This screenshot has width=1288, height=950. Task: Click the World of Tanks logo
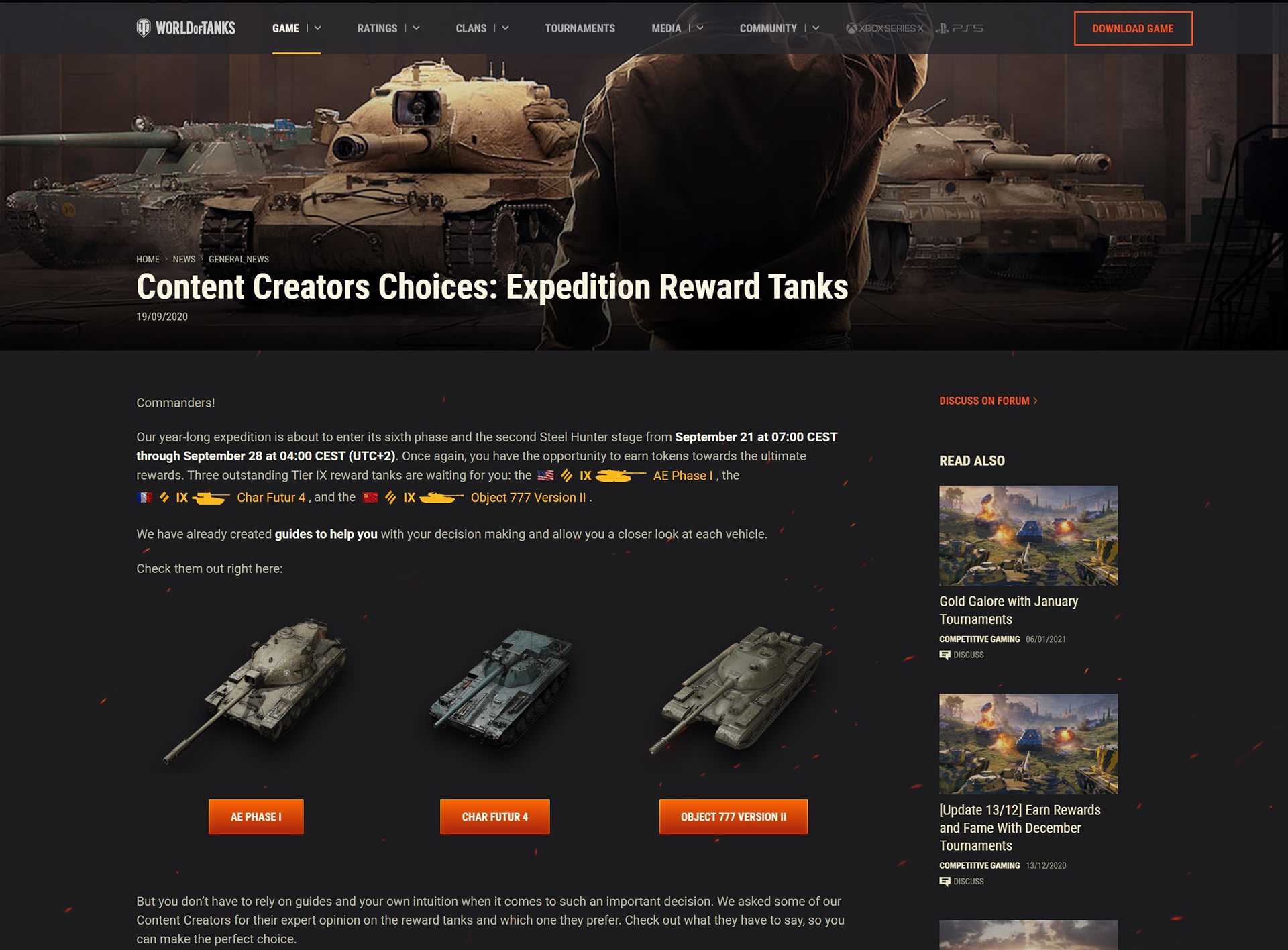point(186,28)
